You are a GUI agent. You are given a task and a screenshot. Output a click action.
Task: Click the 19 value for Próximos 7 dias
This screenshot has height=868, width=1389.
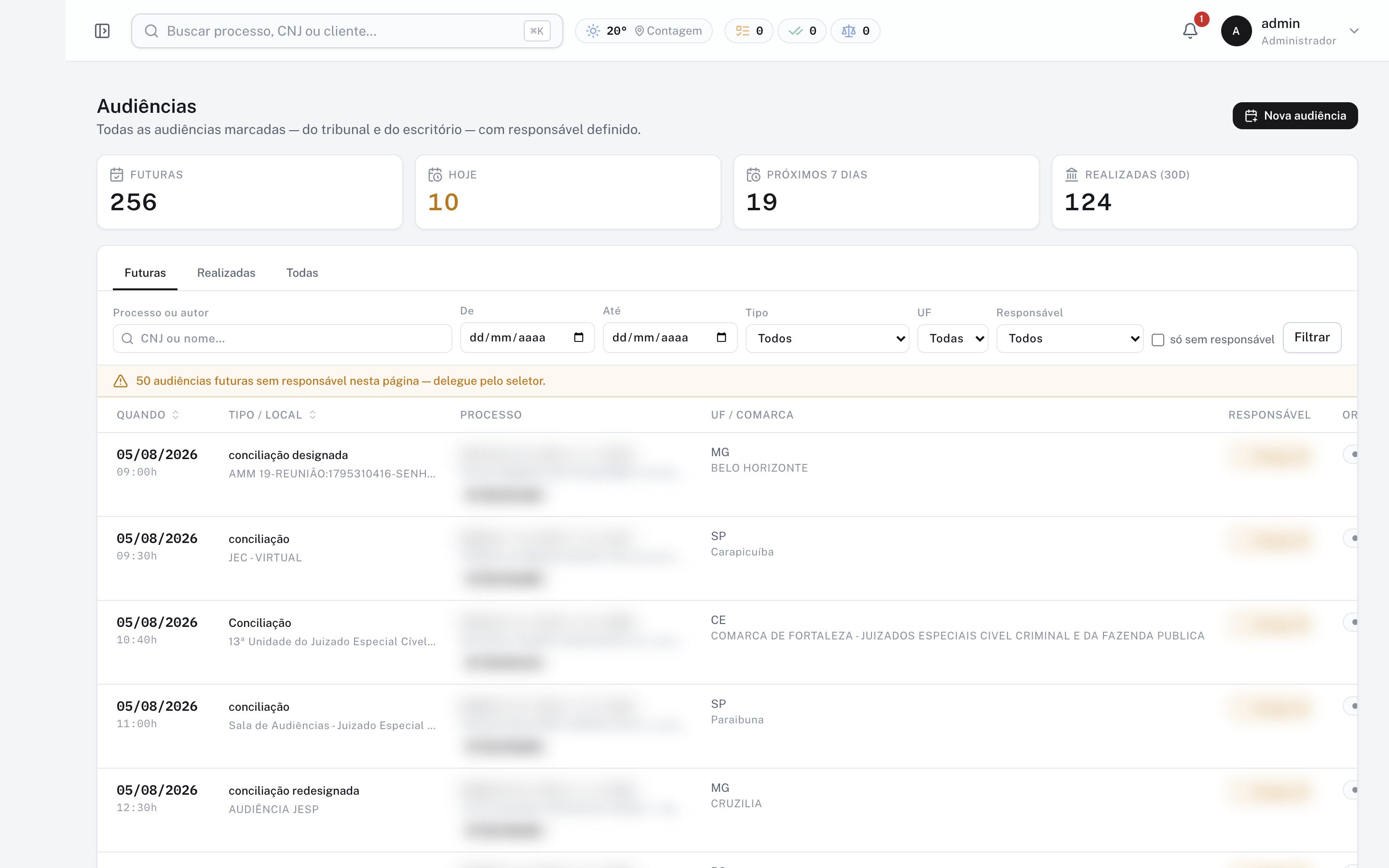(762, 202)
